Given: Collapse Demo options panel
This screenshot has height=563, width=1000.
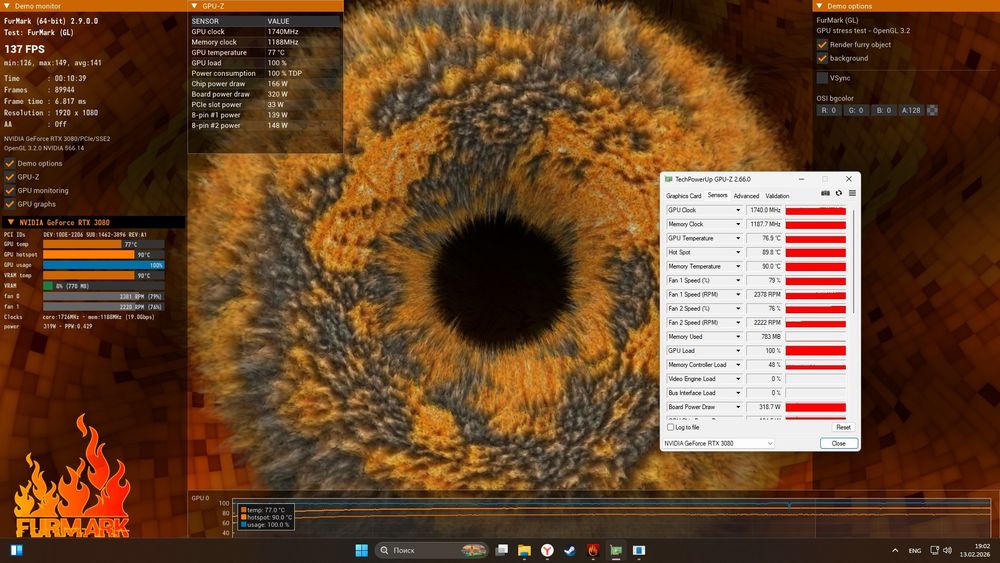Looking at the screenshot, I should click(x=820, y=6).
